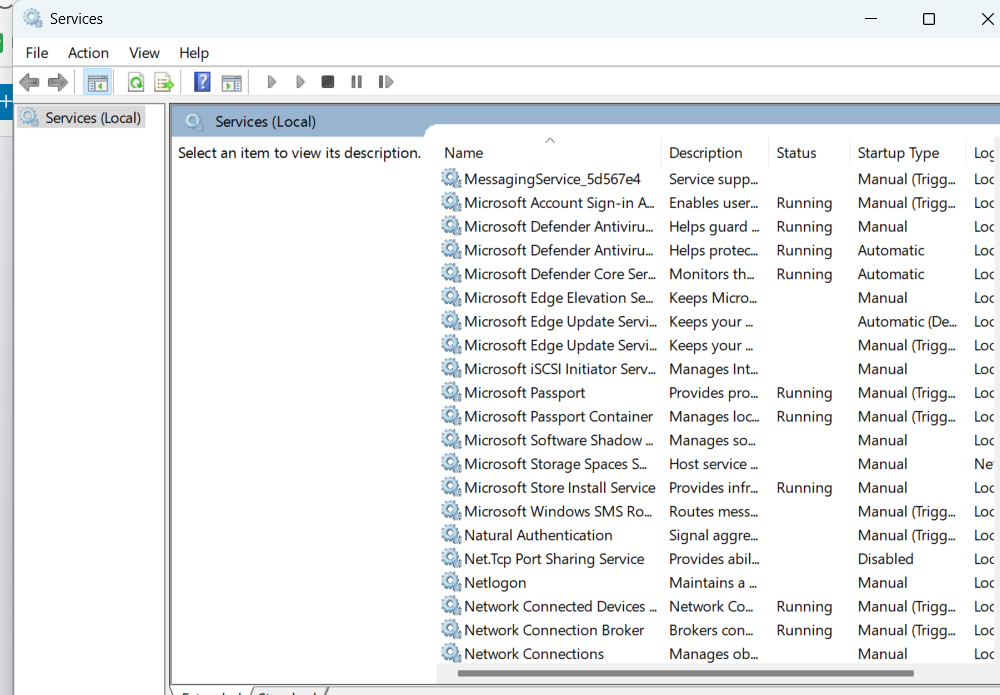
Task: Click the Services gear icon in title bar
Action: 33,18
